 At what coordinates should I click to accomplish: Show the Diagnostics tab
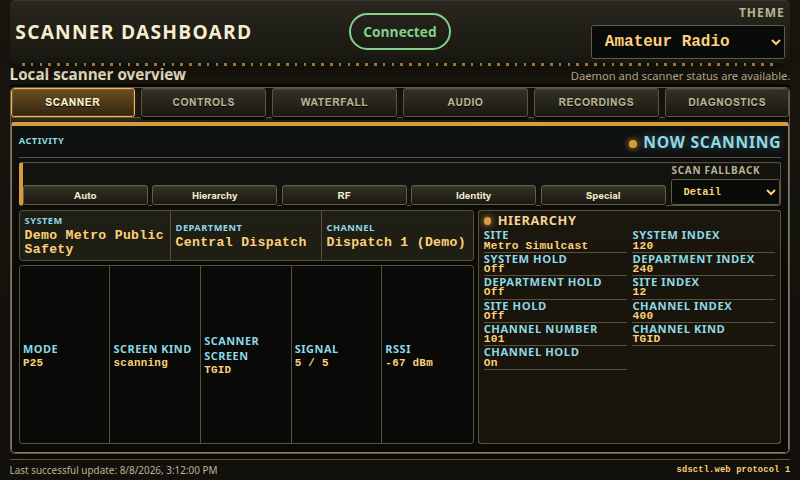point(727,102)
